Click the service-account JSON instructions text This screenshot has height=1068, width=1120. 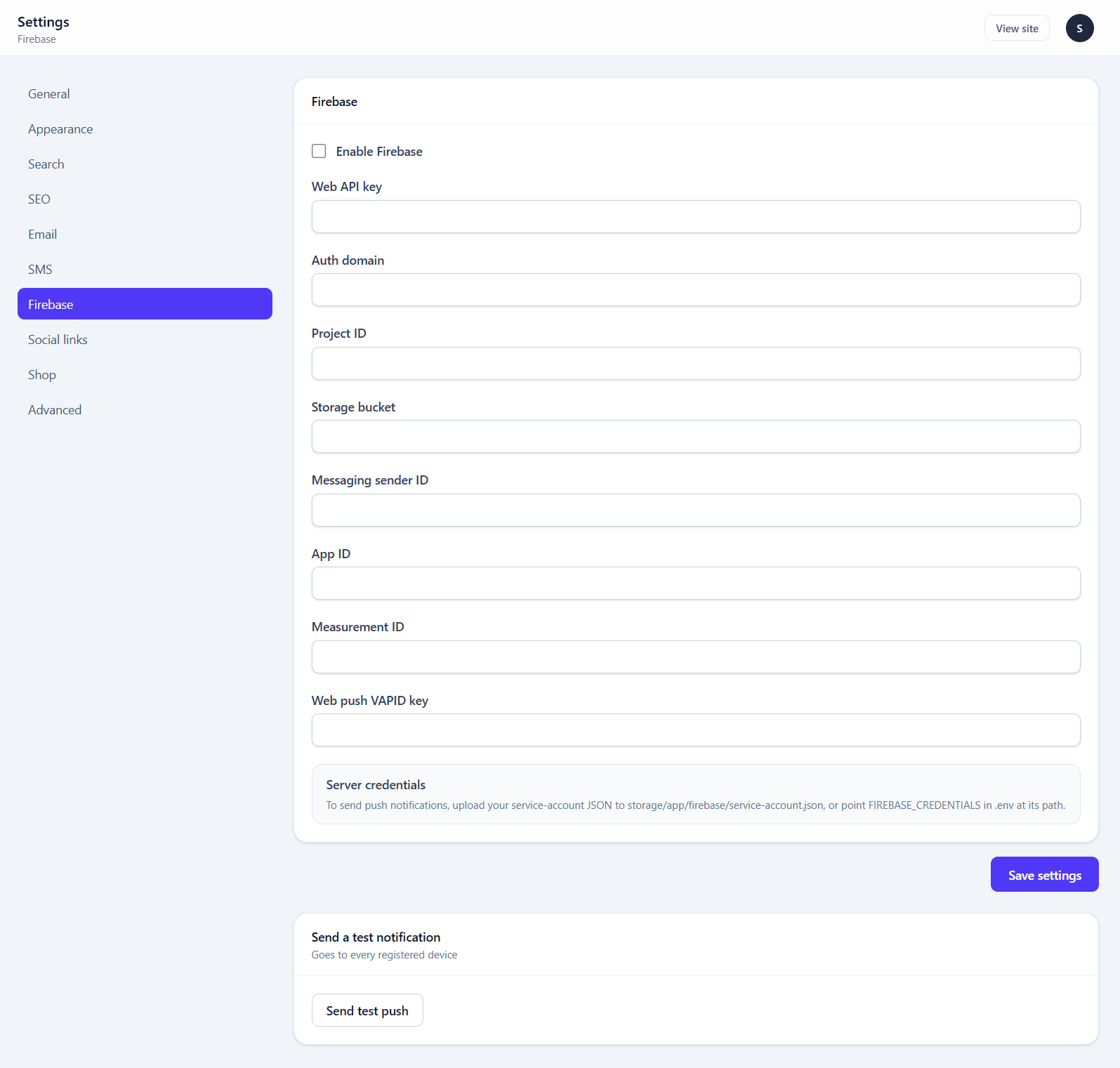point(696,805)
